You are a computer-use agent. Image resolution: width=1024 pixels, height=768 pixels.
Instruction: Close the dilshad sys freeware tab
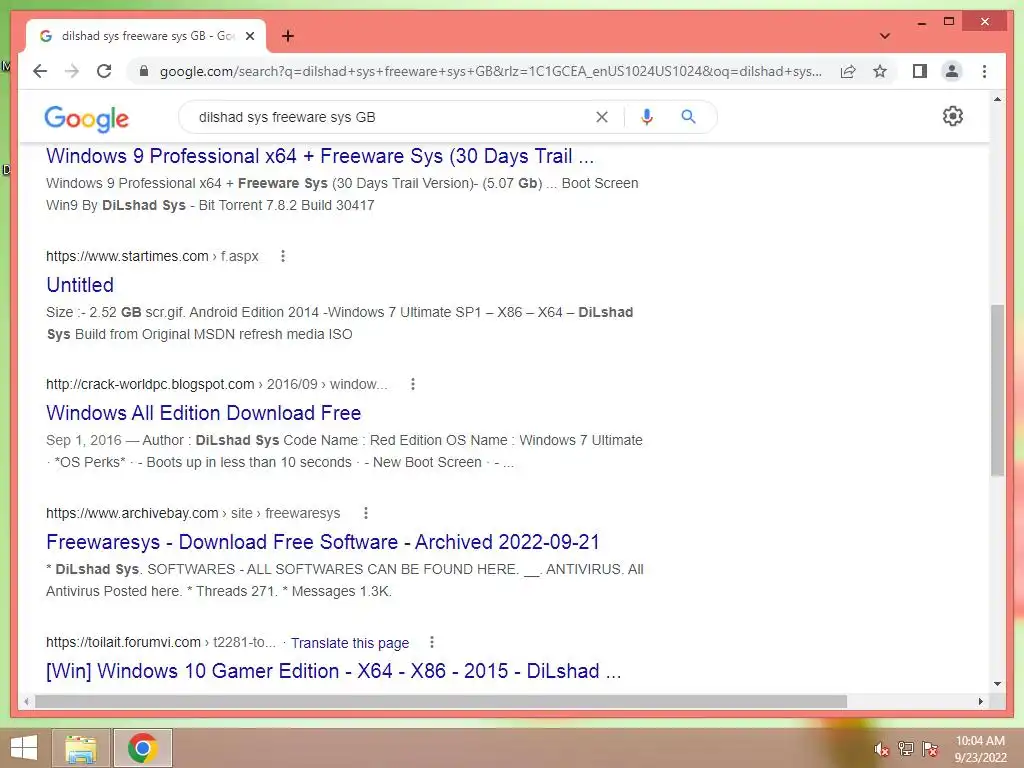coord(249,36)
